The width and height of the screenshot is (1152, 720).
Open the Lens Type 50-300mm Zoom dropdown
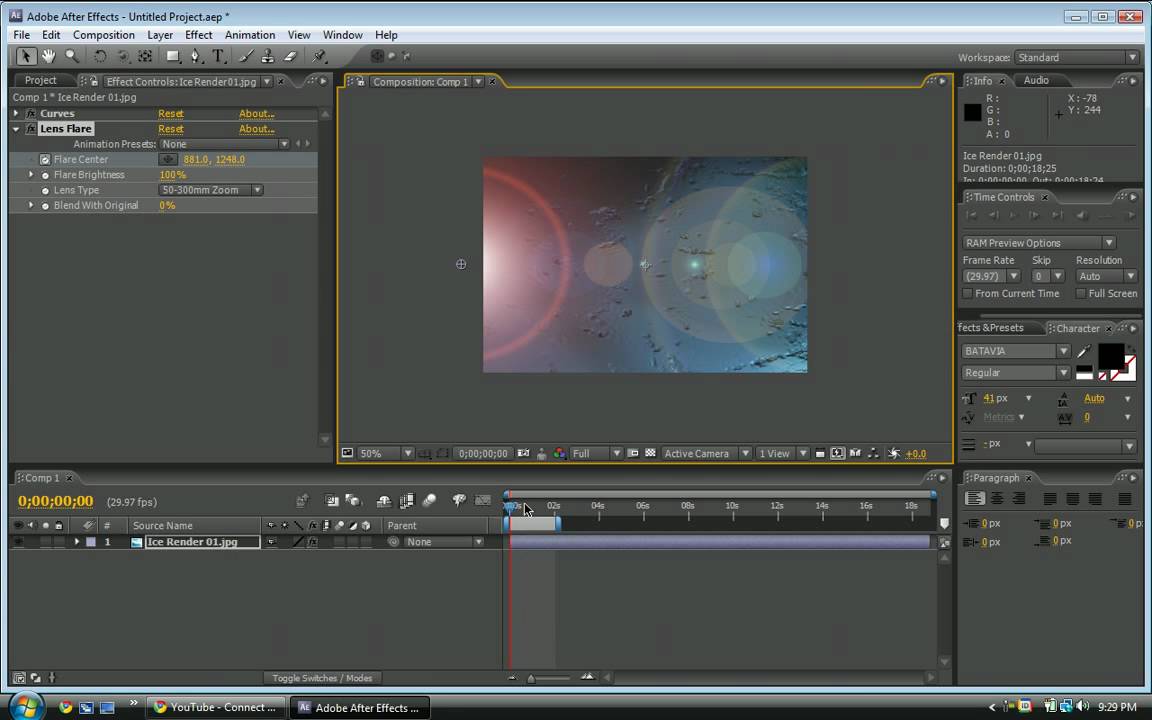pyautogui.click(x=211, y=190)
